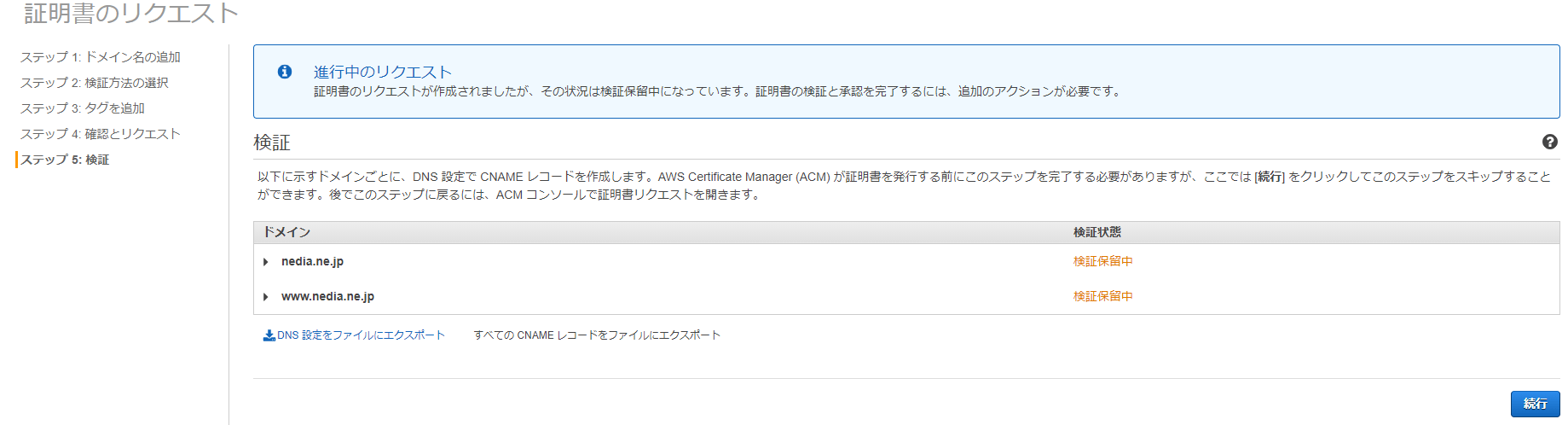Click the 証明書のリクエスト page title
The width and height of the screenshot is (1568, 425).
[130, 13]
